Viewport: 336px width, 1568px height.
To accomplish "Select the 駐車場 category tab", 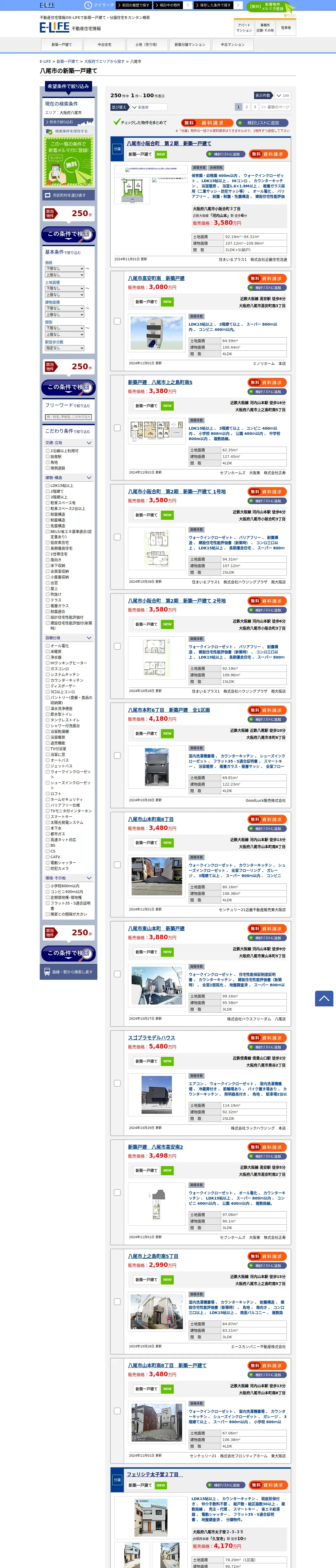I will point(285,28).
